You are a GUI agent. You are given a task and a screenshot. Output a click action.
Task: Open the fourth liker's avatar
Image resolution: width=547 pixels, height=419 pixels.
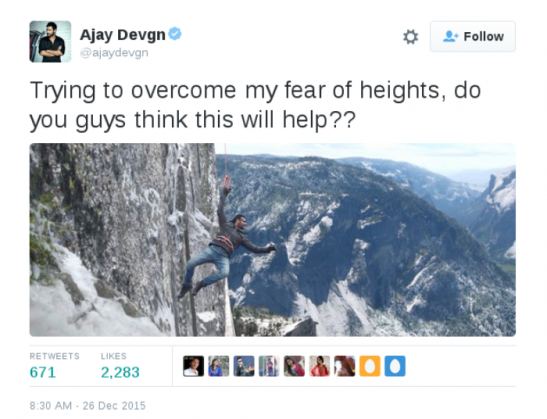(x=269, y=366)
